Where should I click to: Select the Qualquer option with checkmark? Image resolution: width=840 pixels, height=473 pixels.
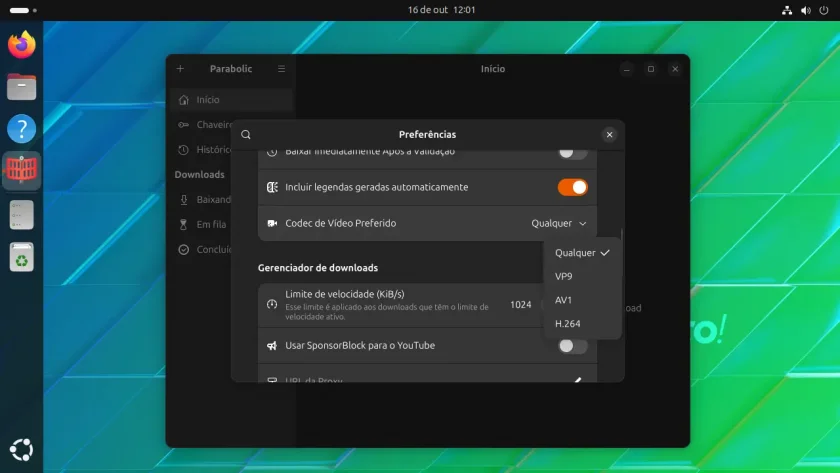[x=582, y=253]
